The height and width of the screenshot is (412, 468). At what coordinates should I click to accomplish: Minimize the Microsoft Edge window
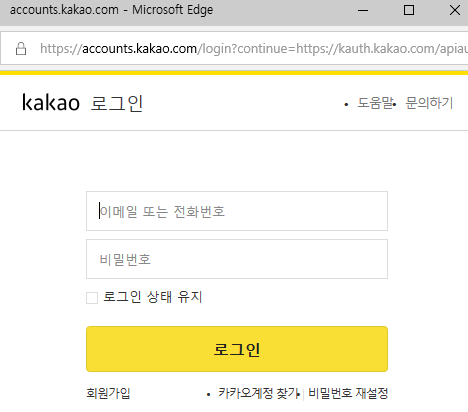coord(363,11)
